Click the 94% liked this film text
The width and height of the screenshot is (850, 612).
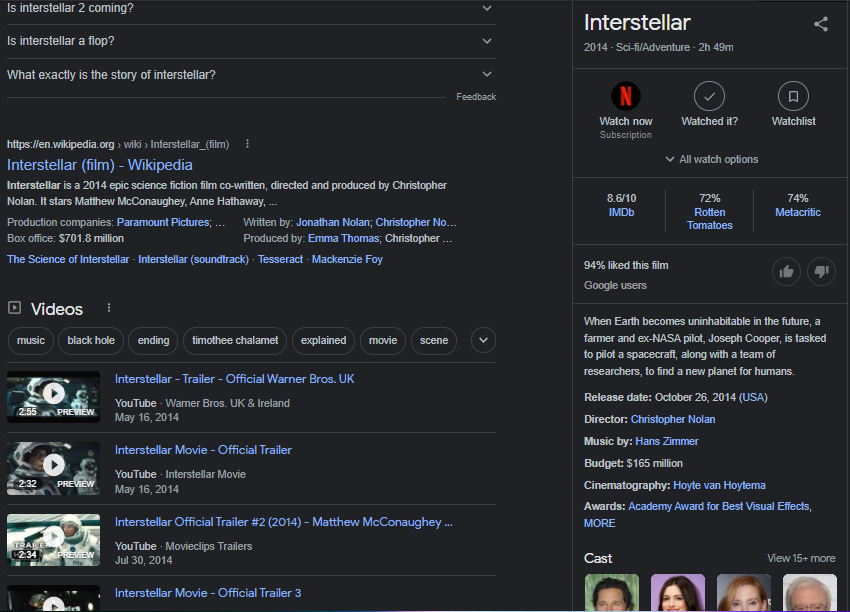click(626, 266)
